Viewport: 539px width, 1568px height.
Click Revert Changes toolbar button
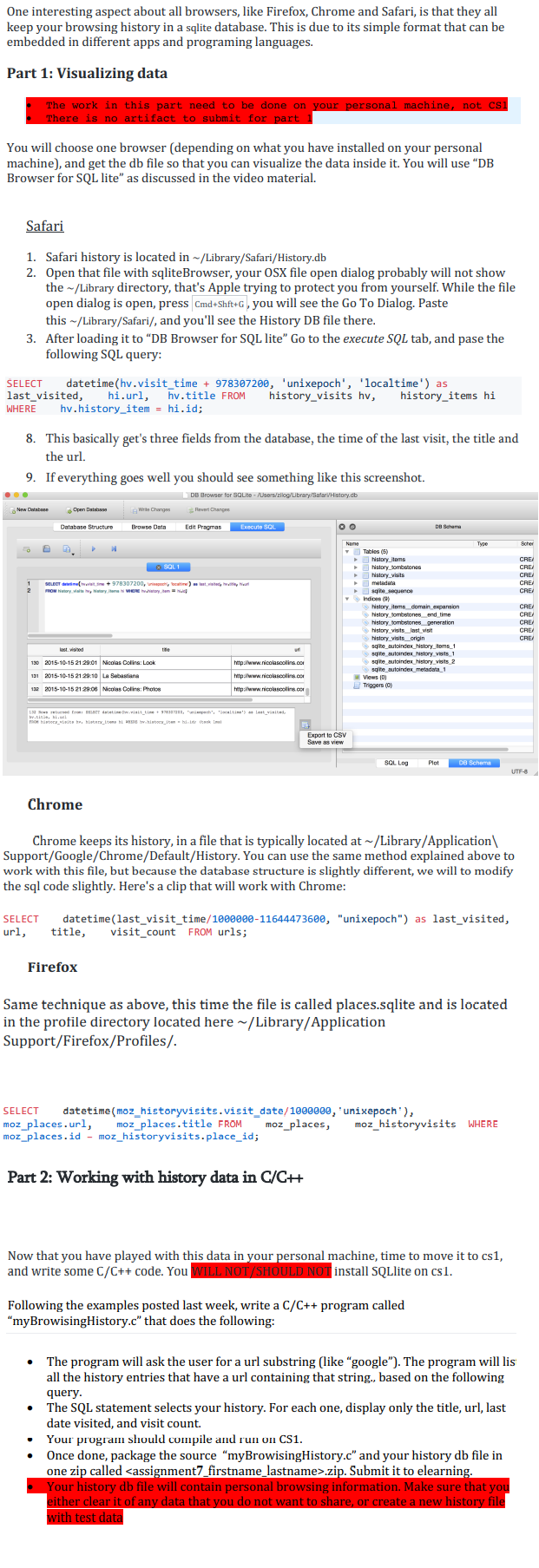coord(208,510)
